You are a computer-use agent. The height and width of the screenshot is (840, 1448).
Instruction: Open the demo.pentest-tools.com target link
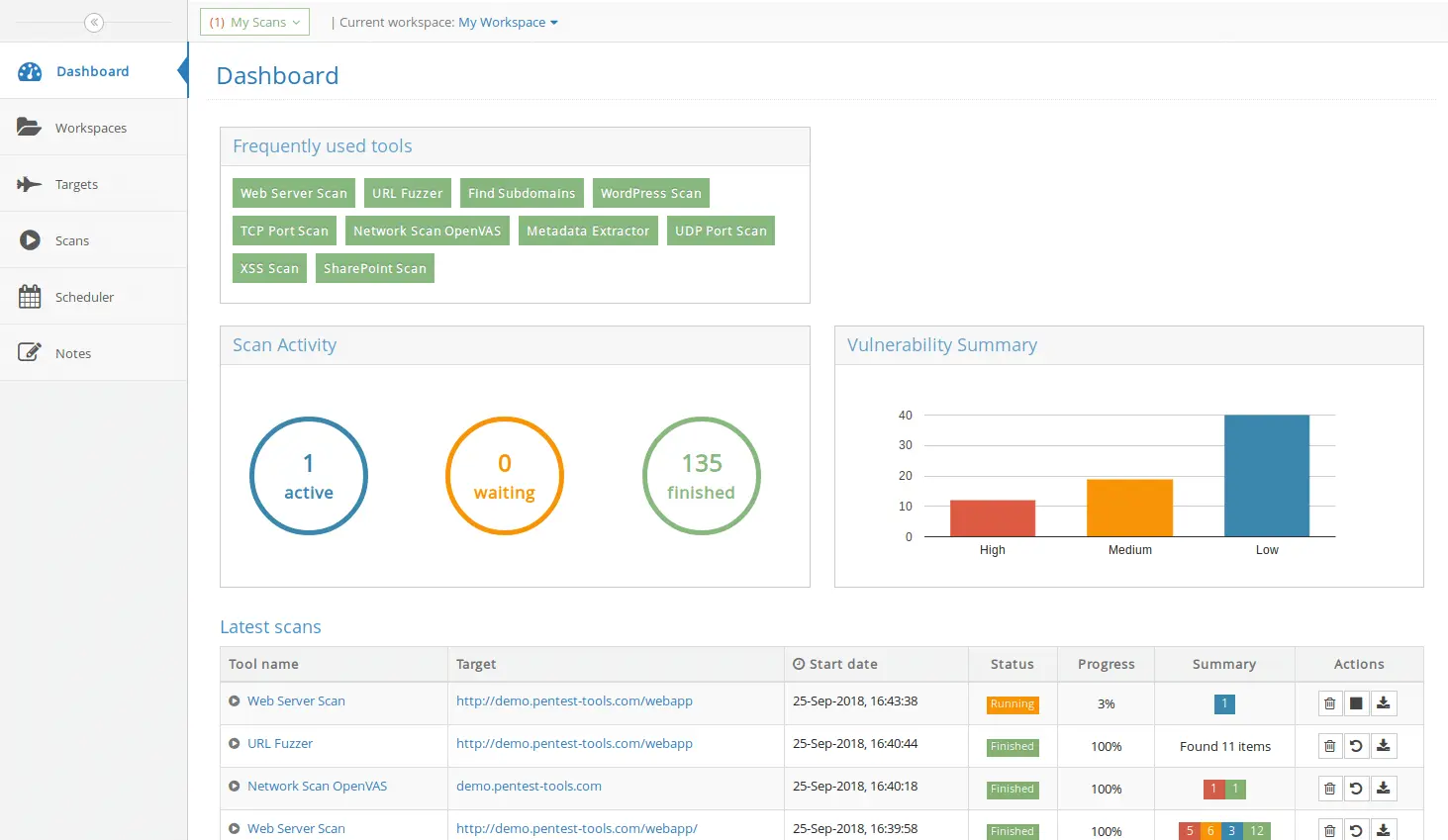coord(529,786)
